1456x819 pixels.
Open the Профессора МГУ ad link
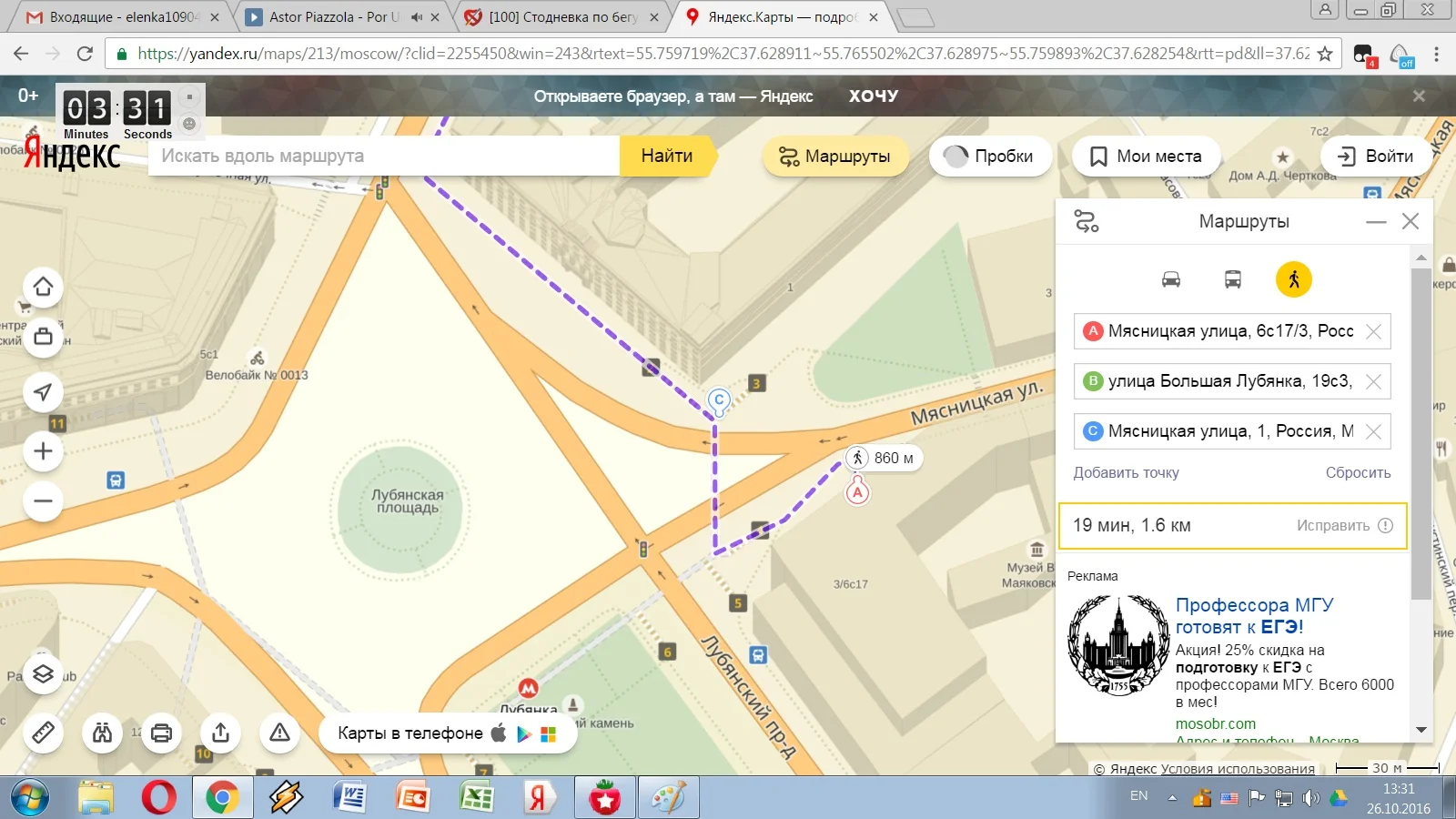coord(1254,616)
